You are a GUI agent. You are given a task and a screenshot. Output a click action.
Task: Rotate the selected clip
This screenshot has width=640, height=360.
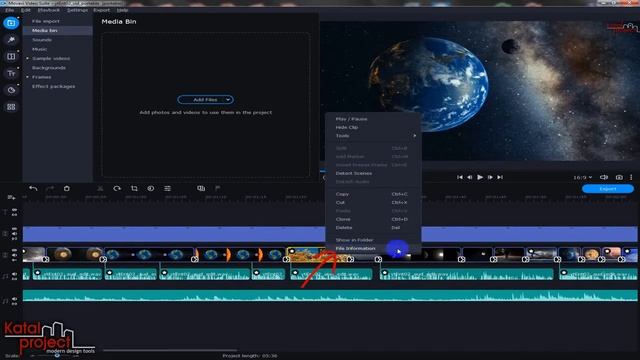click(x=117, y=188)
